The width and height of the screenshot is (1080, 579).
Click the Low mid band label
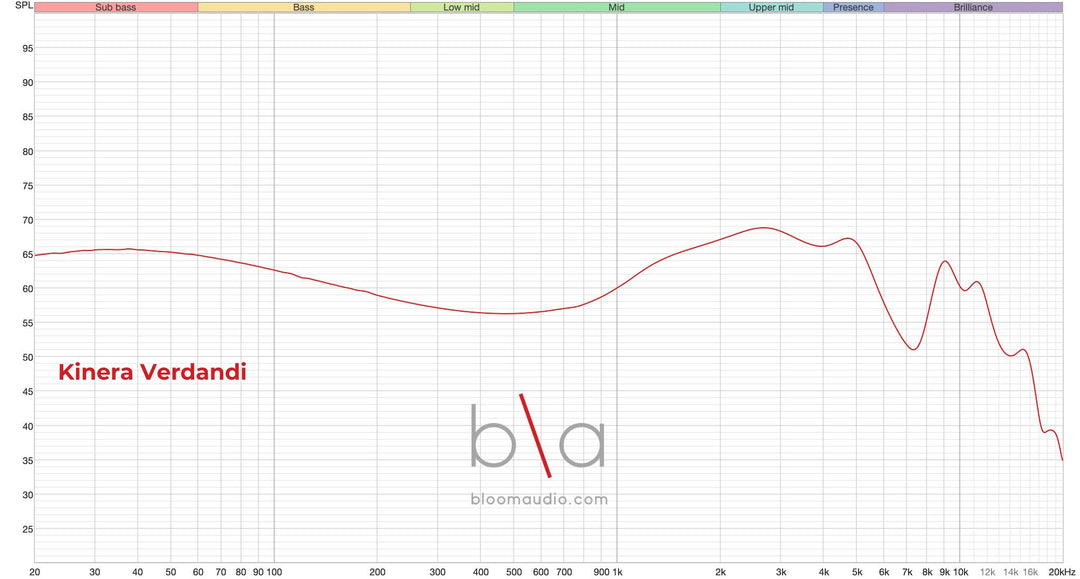[x=461, y=7]
